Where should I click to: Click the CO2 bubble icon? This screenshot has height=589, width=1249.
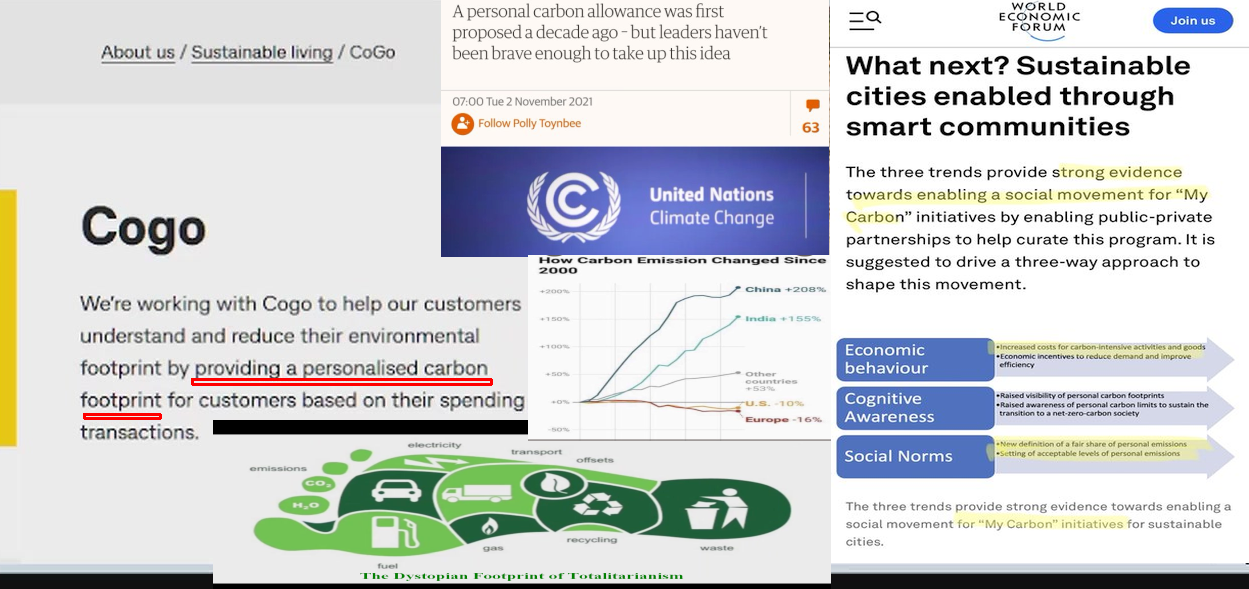point(318,484)
